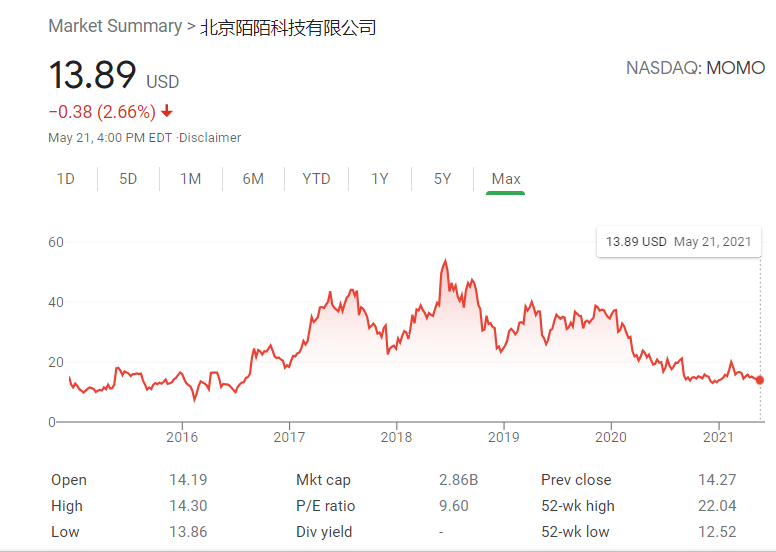Select the YTD range tab
Screen dimensions: 776x552
click(x=316, y=179)
